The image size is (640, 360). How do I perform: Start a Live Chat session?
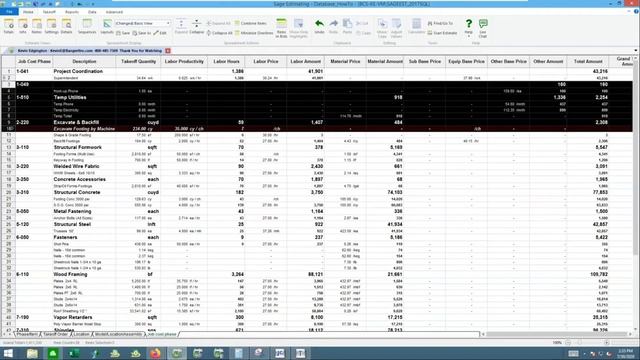(x=483, y=28)
